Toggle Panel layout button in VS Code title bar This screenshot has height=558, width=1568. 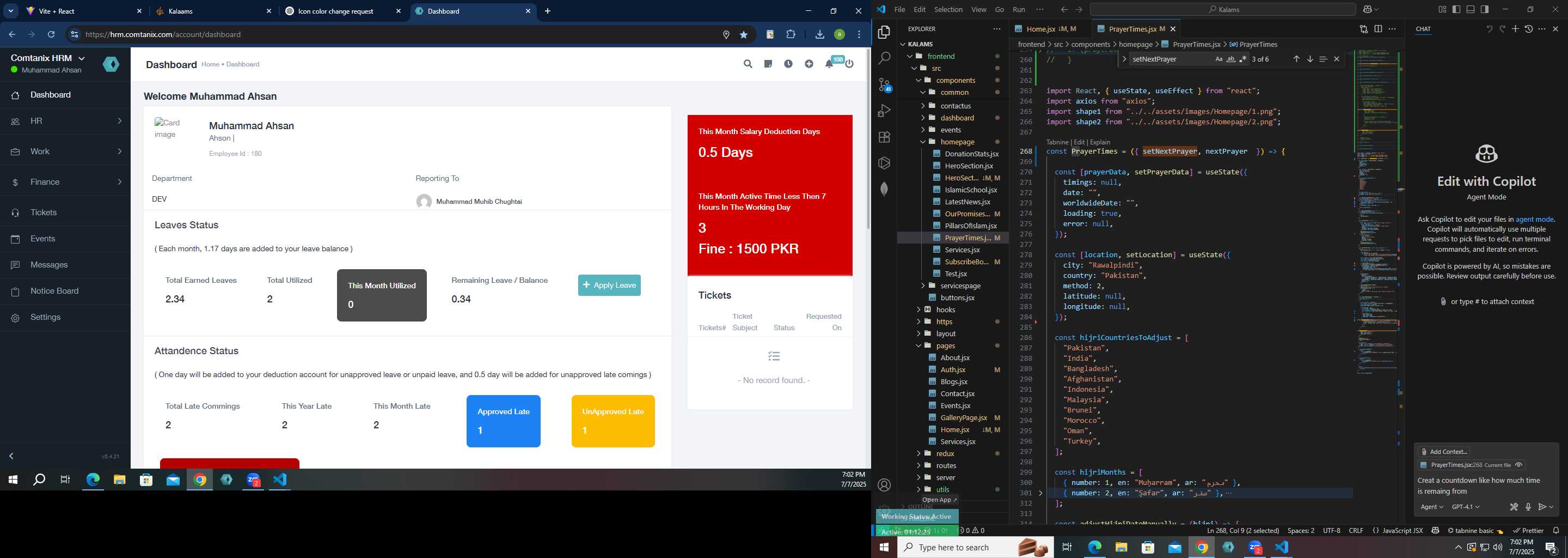click(1470, 9)
